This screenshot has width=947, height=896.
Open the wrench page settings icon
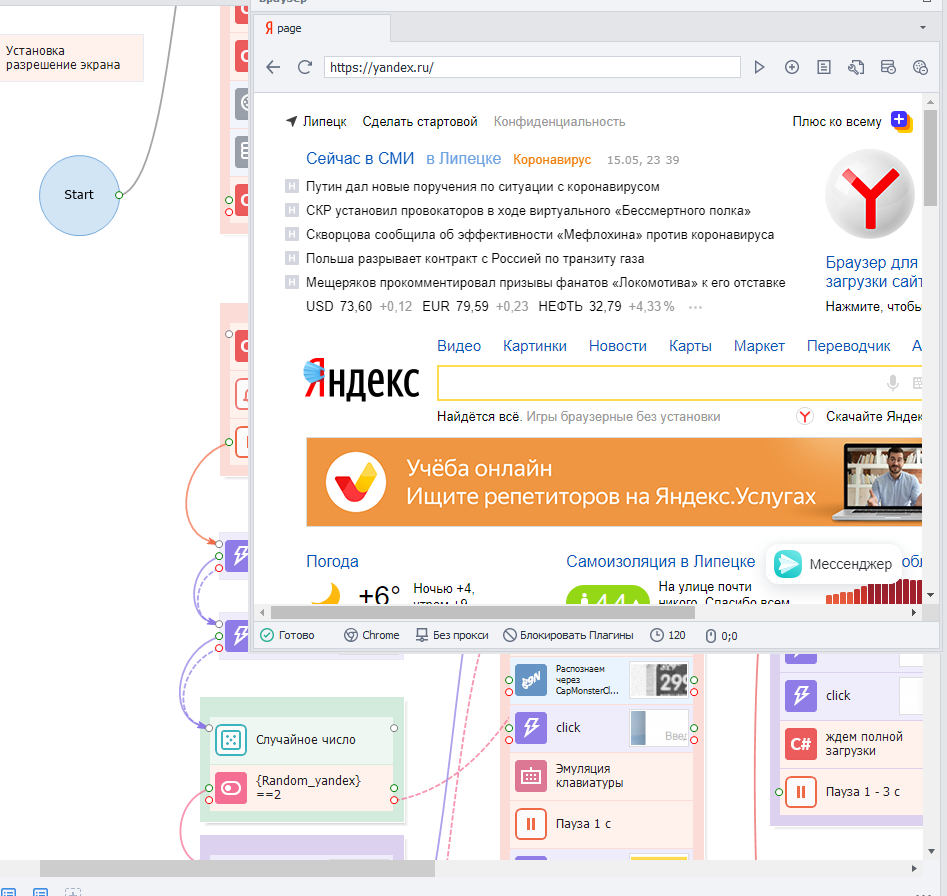(x=856, y=67)
